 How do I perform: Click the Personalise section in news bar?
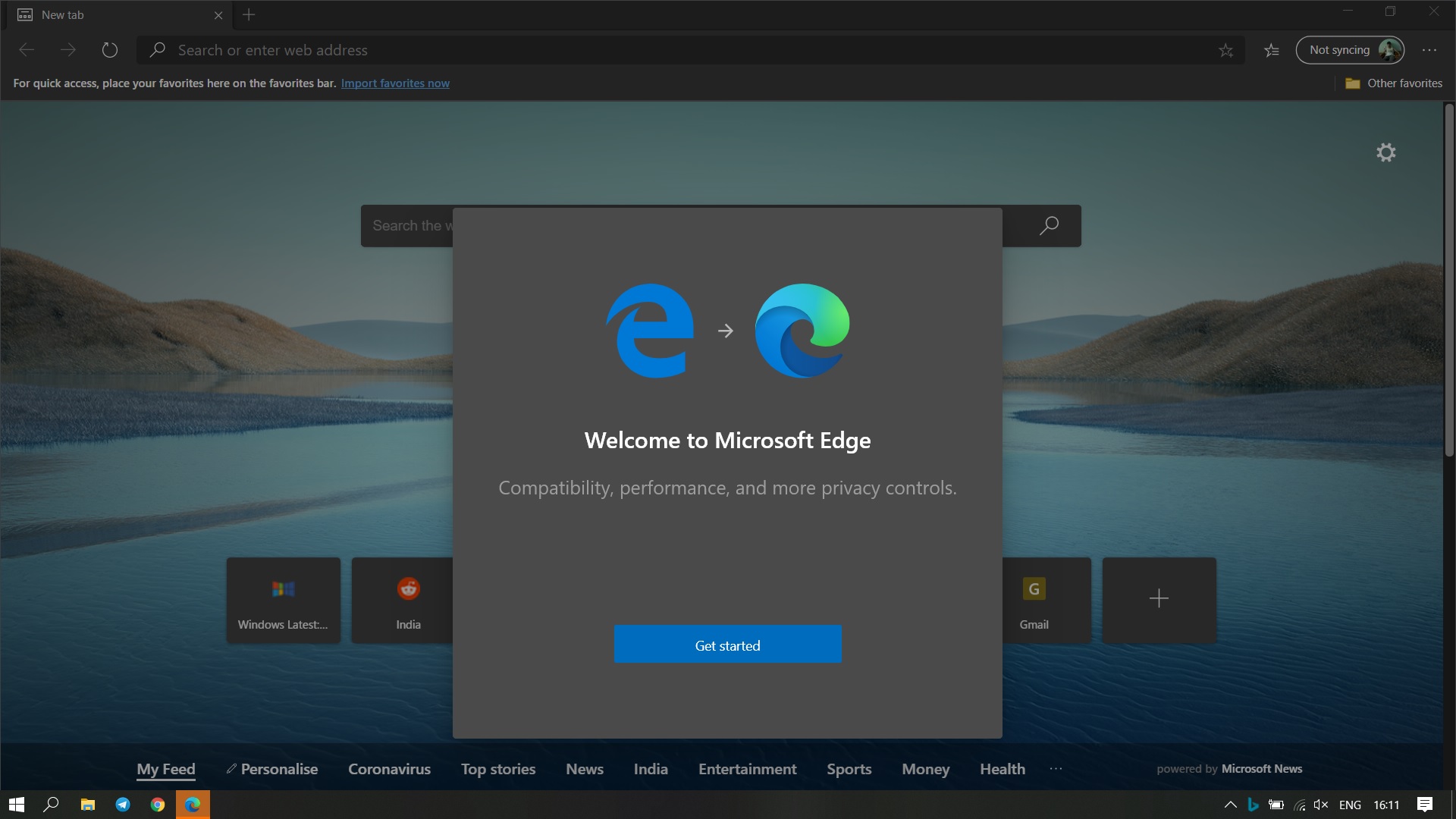click(x=271, y=768)
